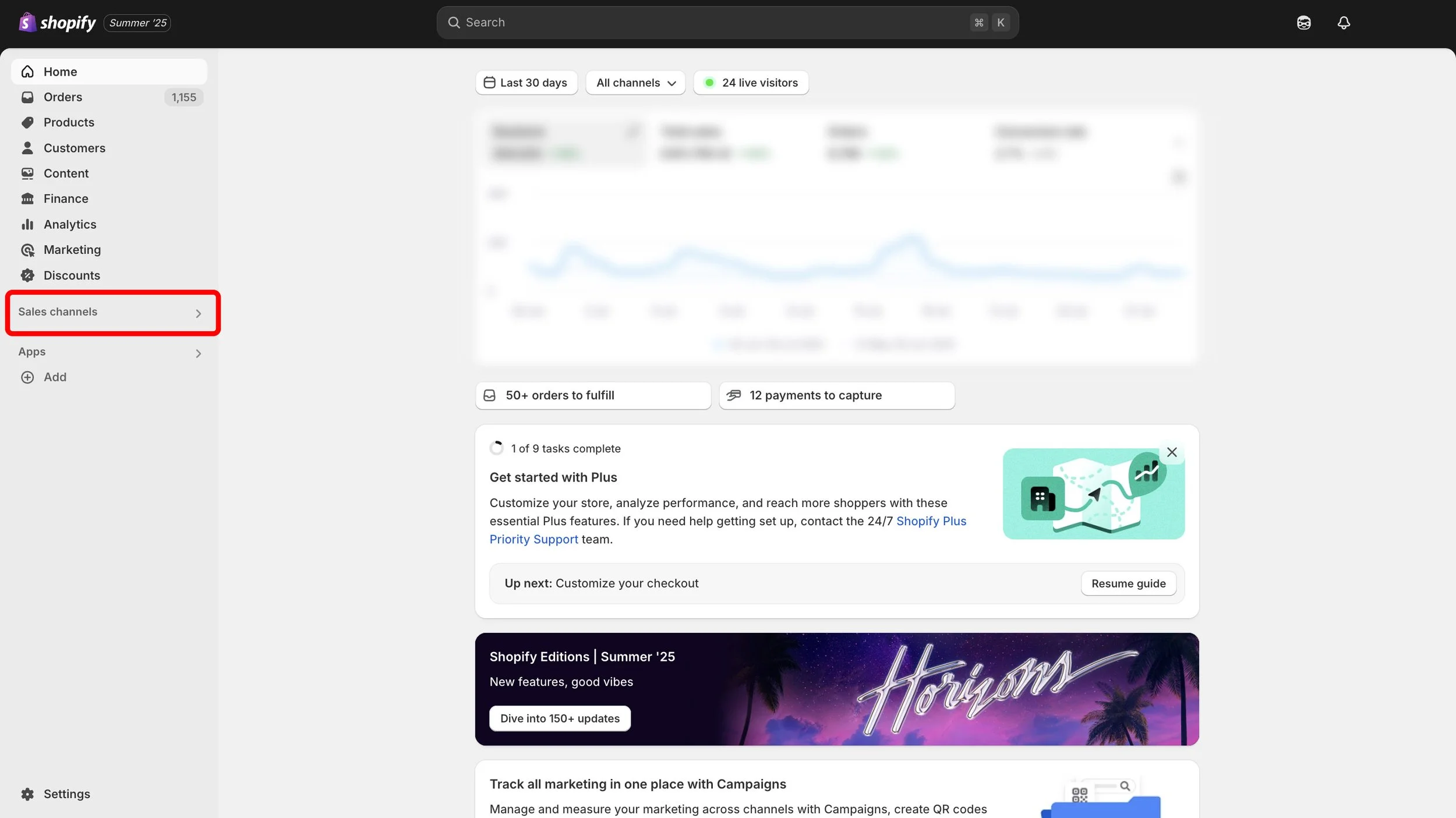The image size is (1456, 818).
Task: Click the Analytics bar chart icon
Action: 27,224
